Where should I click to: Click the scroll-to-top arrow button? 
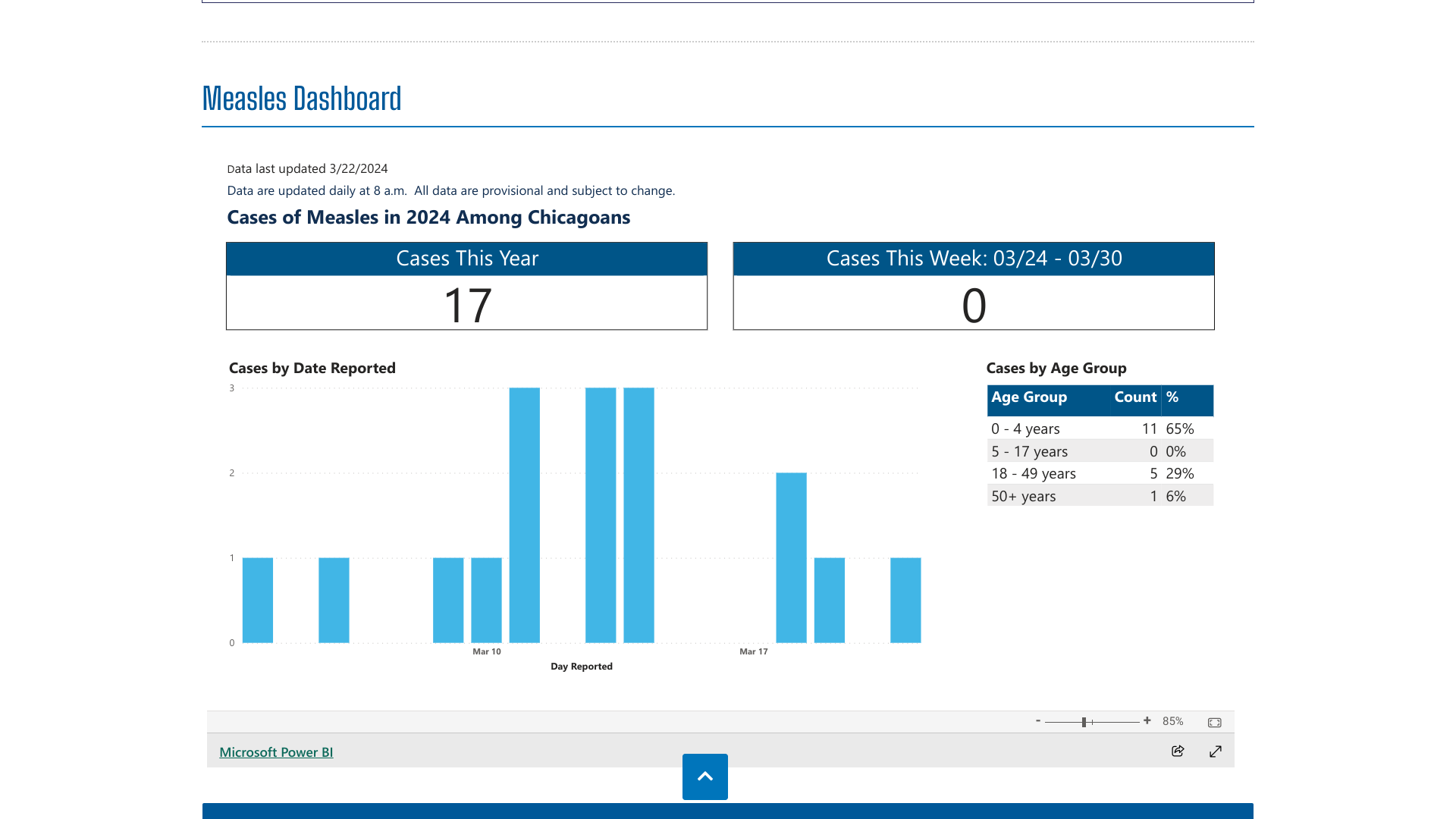pyautogui.click(x=704, y=777)
